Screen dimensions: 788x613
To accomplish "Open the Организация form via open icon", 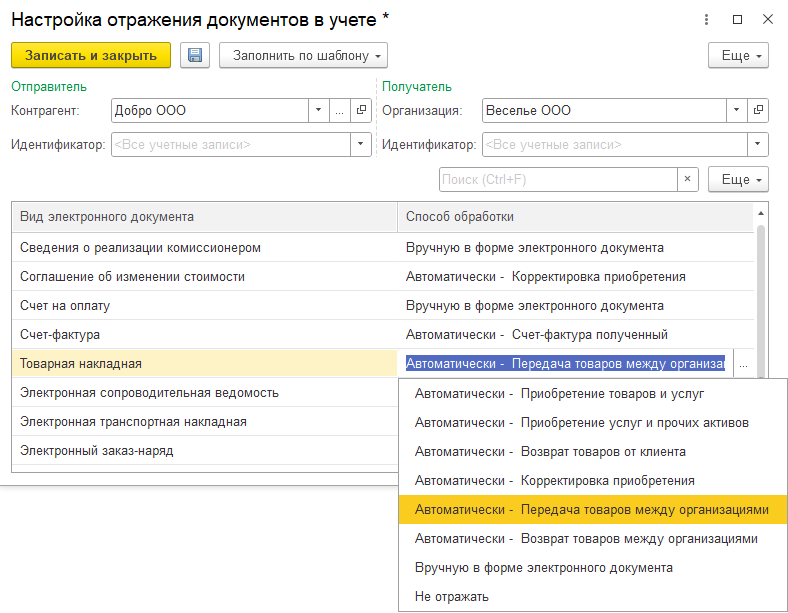I will pos(759,111).
